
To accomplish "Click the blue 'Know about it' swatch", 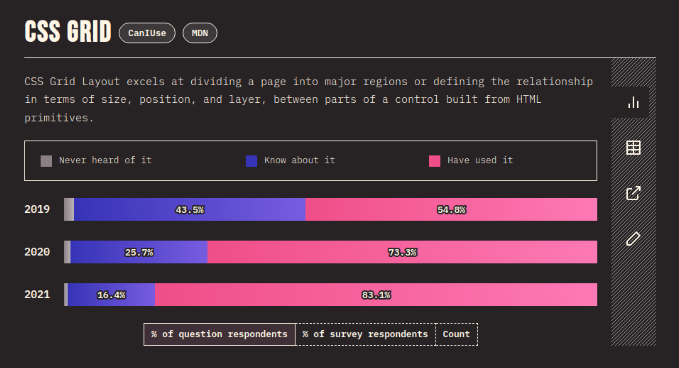I will (x=252, y=161).
